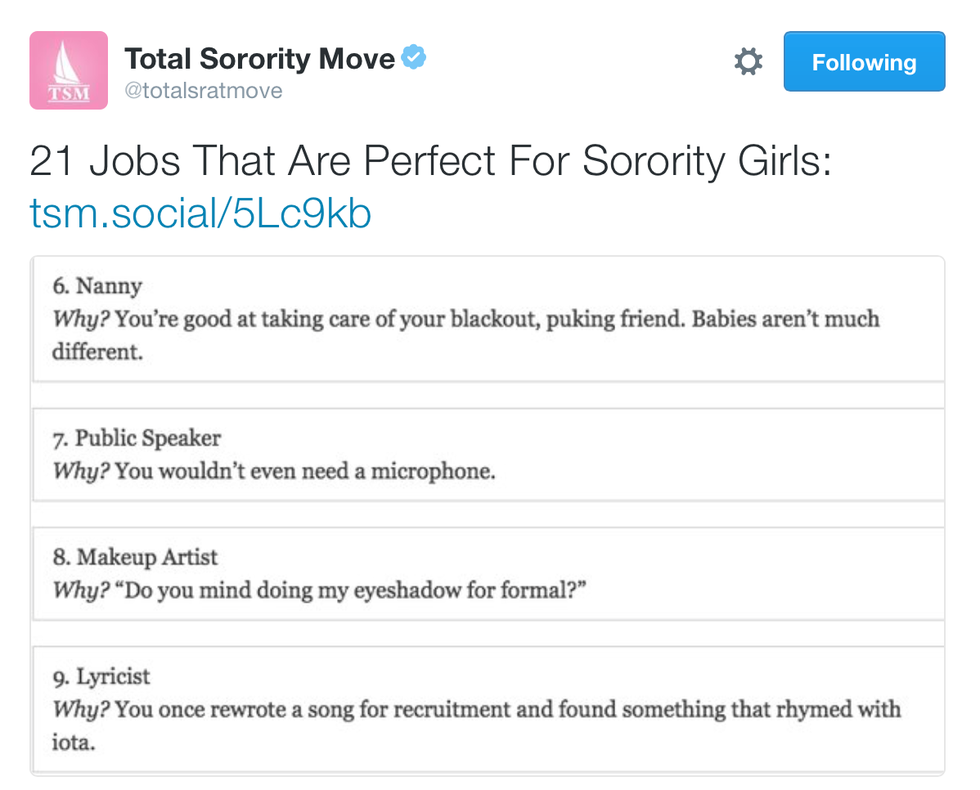The image size is (980, 790).
Task: Click the italic "Why?" under Public Speaker
Action: point(81,470)
